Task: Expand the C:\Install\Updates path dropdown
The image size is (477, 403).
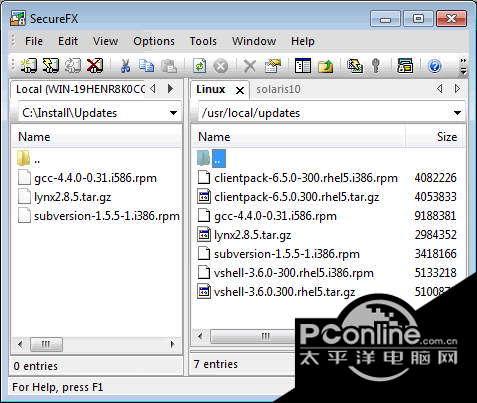Action: [x=173, y=113]
